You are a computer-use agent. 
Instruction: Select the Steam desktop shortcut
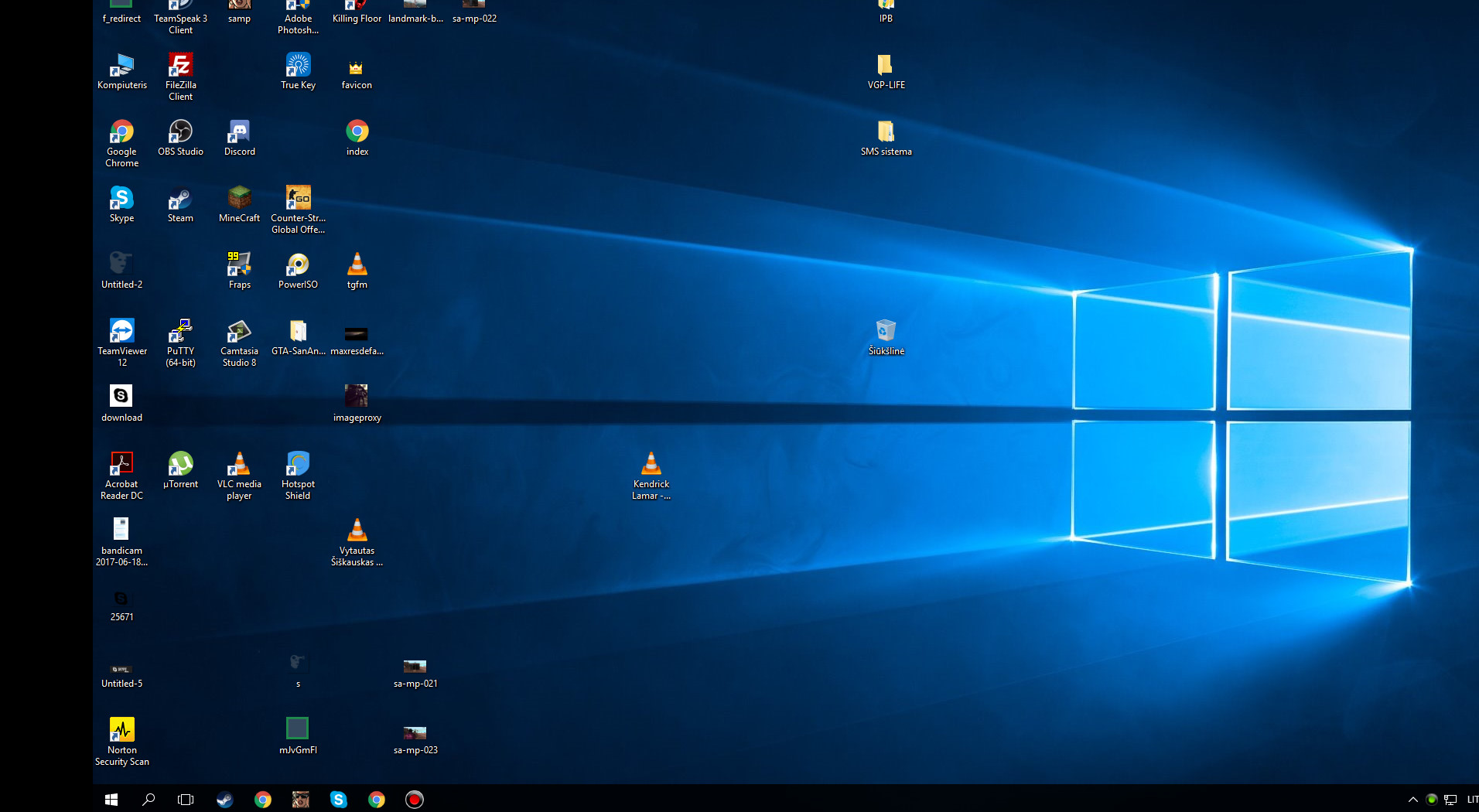[180, 204]
